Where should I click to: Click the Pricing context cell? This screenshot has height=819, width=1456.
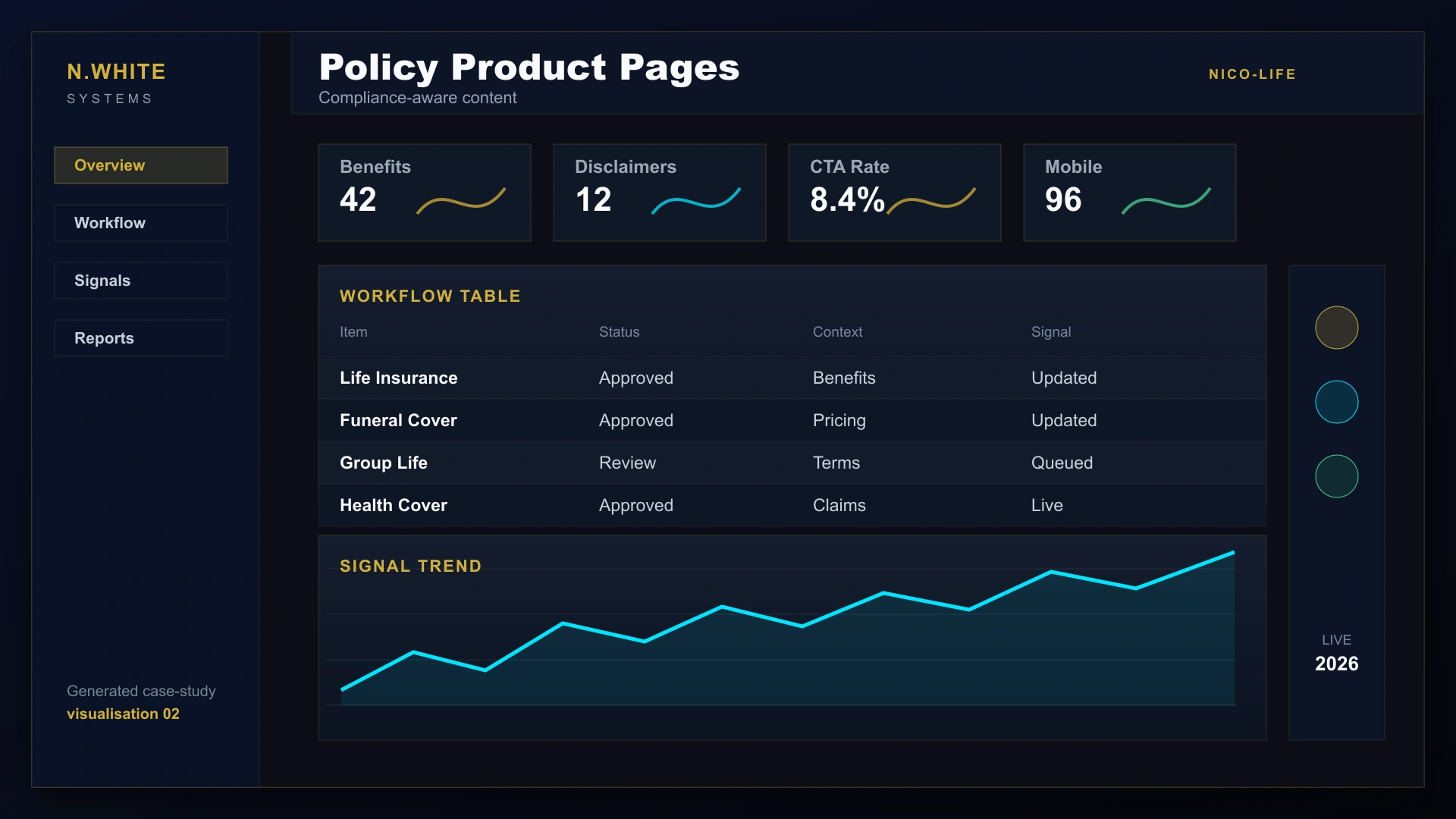point(839,420)
